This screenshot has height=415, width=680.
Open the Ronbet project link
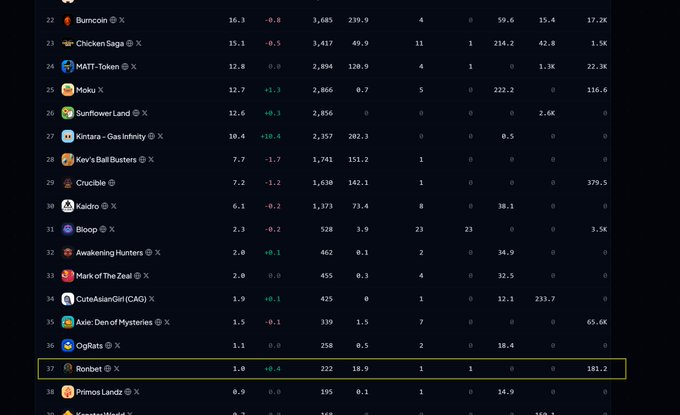[89, 369]
